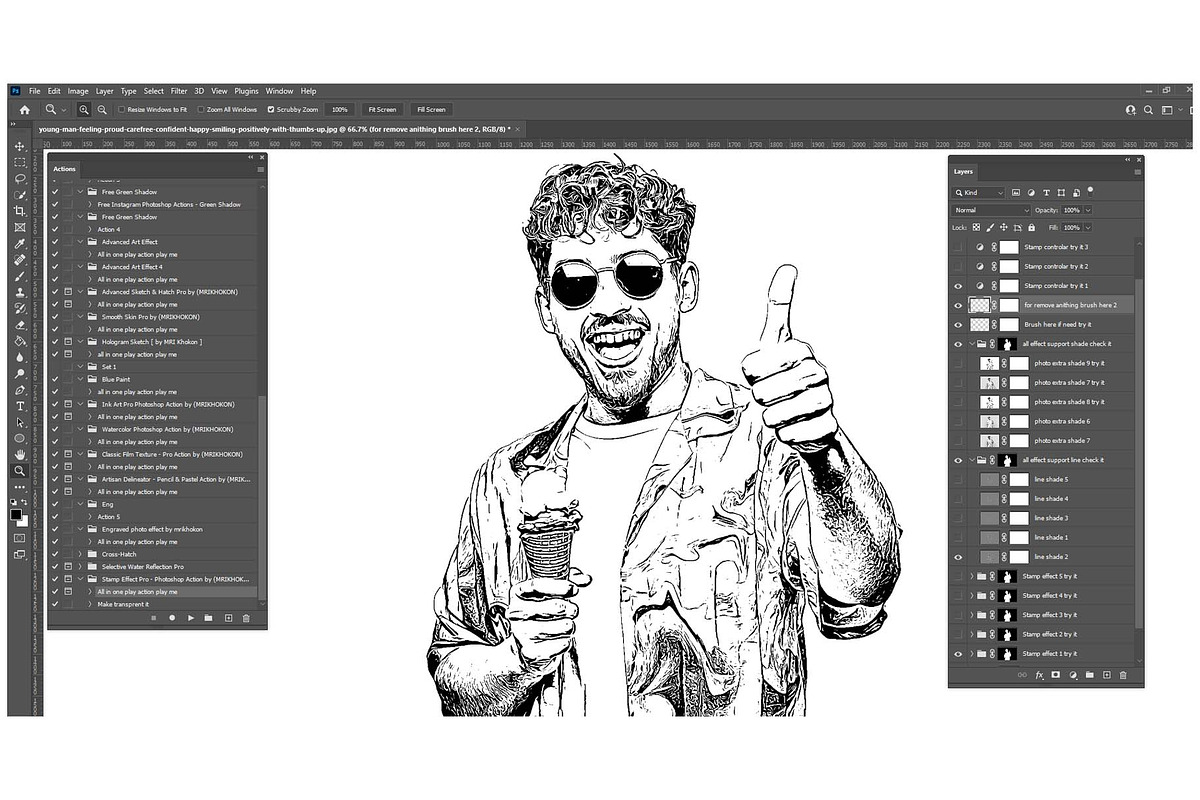Click the foreground color swatch
This screenshot has width=1200, height=800.
pos(16,514)
